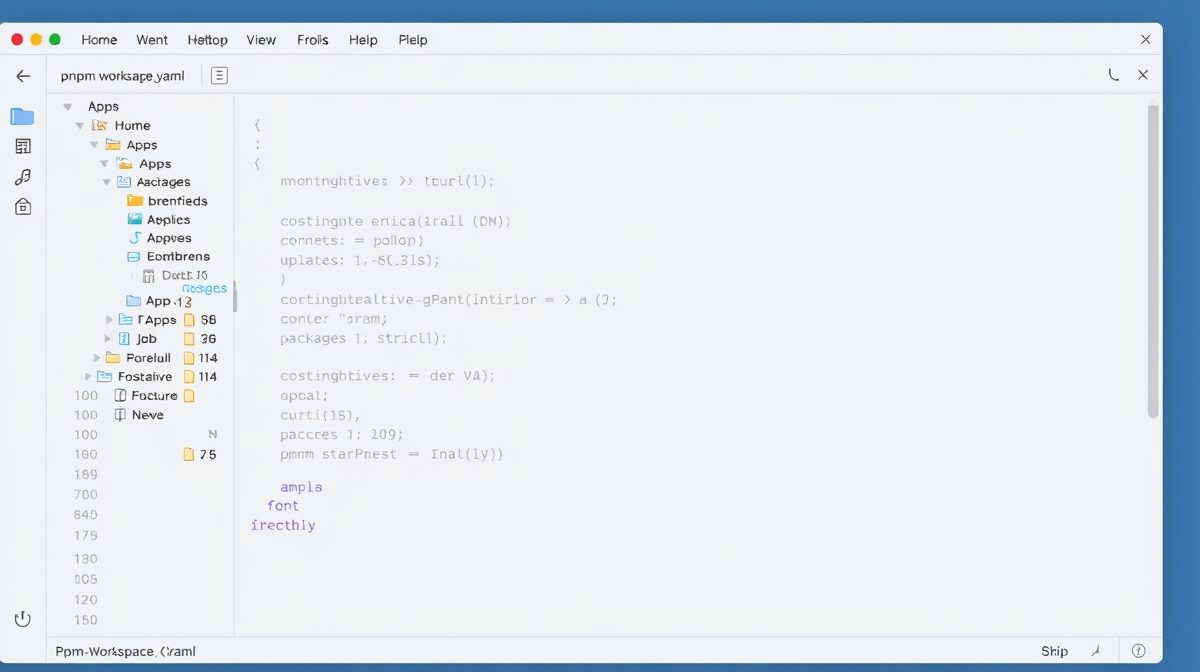Click the Focture file icon
This screenshot has height=672, width=1200.
[121, 396]
